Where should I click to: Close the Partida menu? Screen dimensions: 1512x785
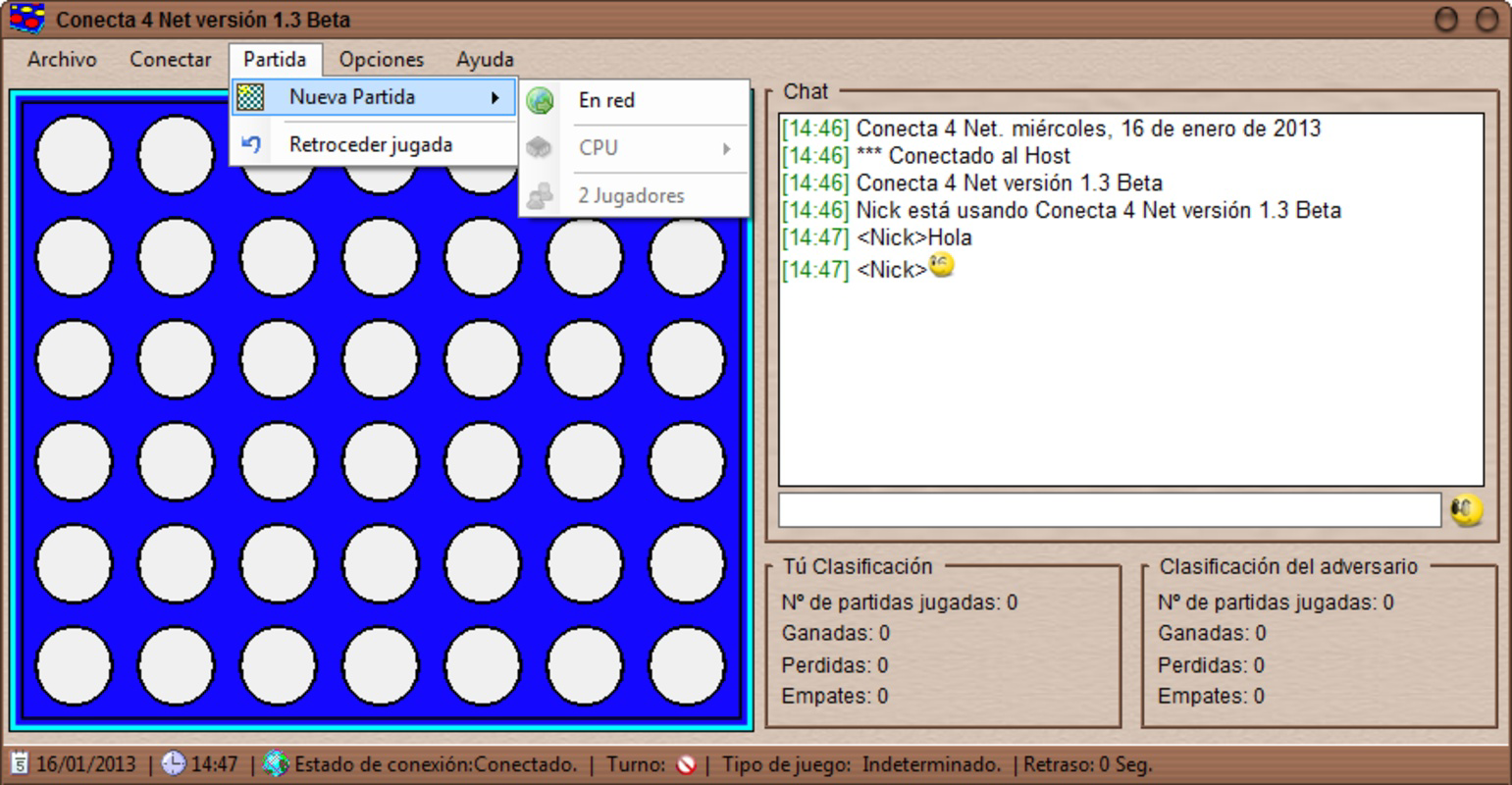(x=275, y=59)
